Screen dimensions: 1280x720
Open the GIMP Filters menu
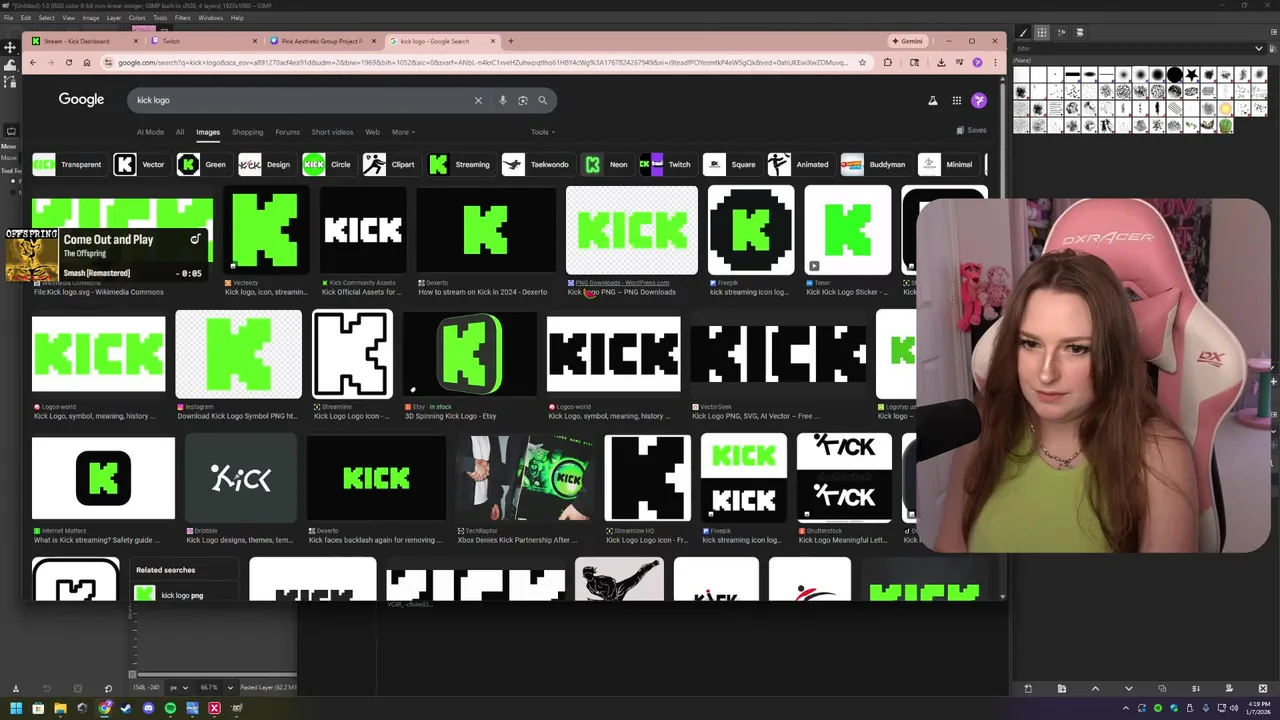click(x=183, y=18)
